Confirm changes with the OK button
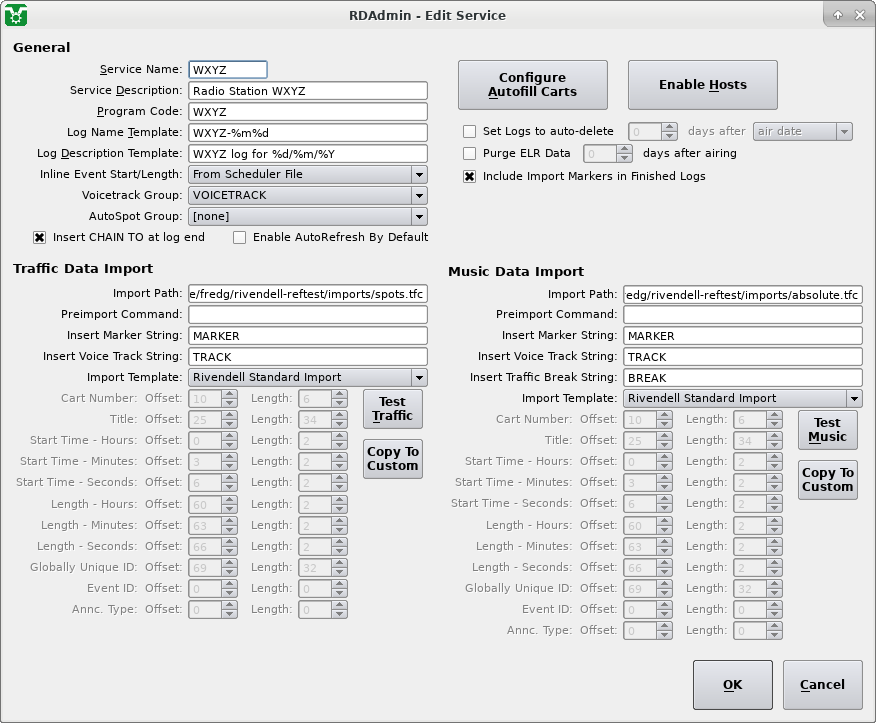 pyautogui.click(x=733, y=685)
